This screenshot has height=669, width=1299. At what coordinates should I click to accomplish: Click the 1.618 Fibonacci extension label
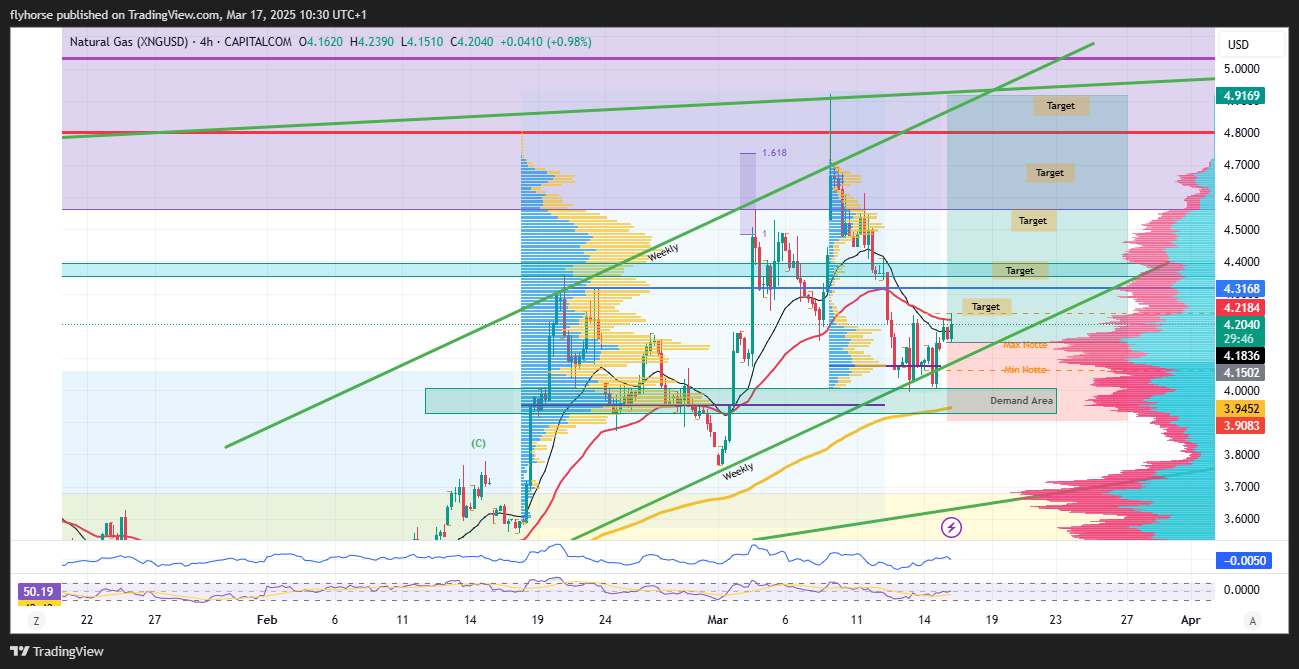773,153
